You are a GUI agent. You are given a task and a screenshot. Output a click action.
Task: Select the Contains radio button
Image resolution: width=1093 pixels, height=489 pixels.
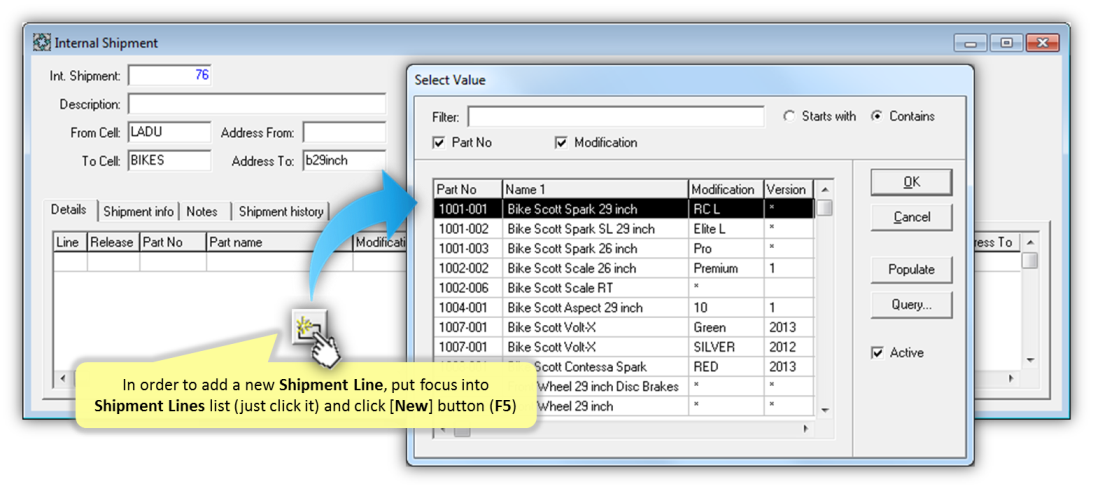(x=877, y=116)
